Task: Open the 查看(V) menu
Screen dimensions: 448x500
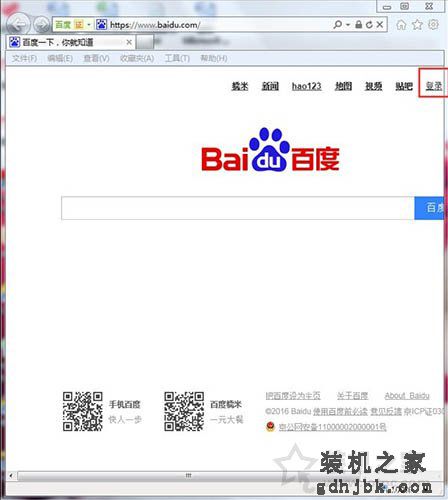Action: click(x=96, y=58)
